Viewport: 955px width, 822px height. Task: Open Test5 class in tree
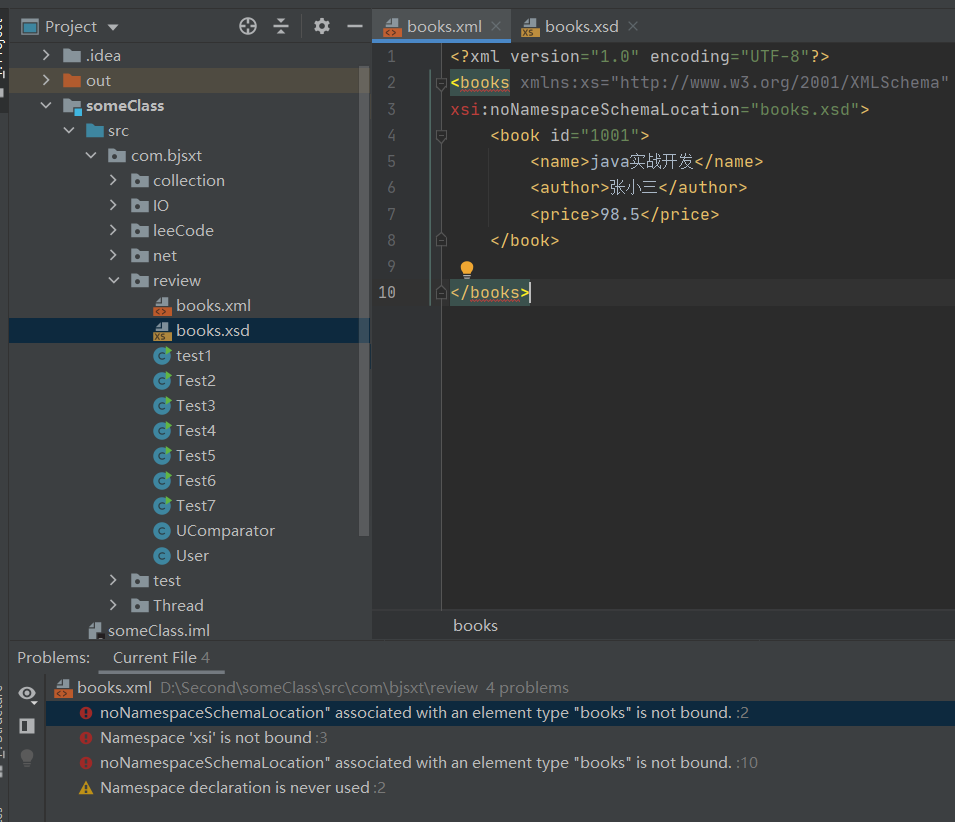point(184,455)
